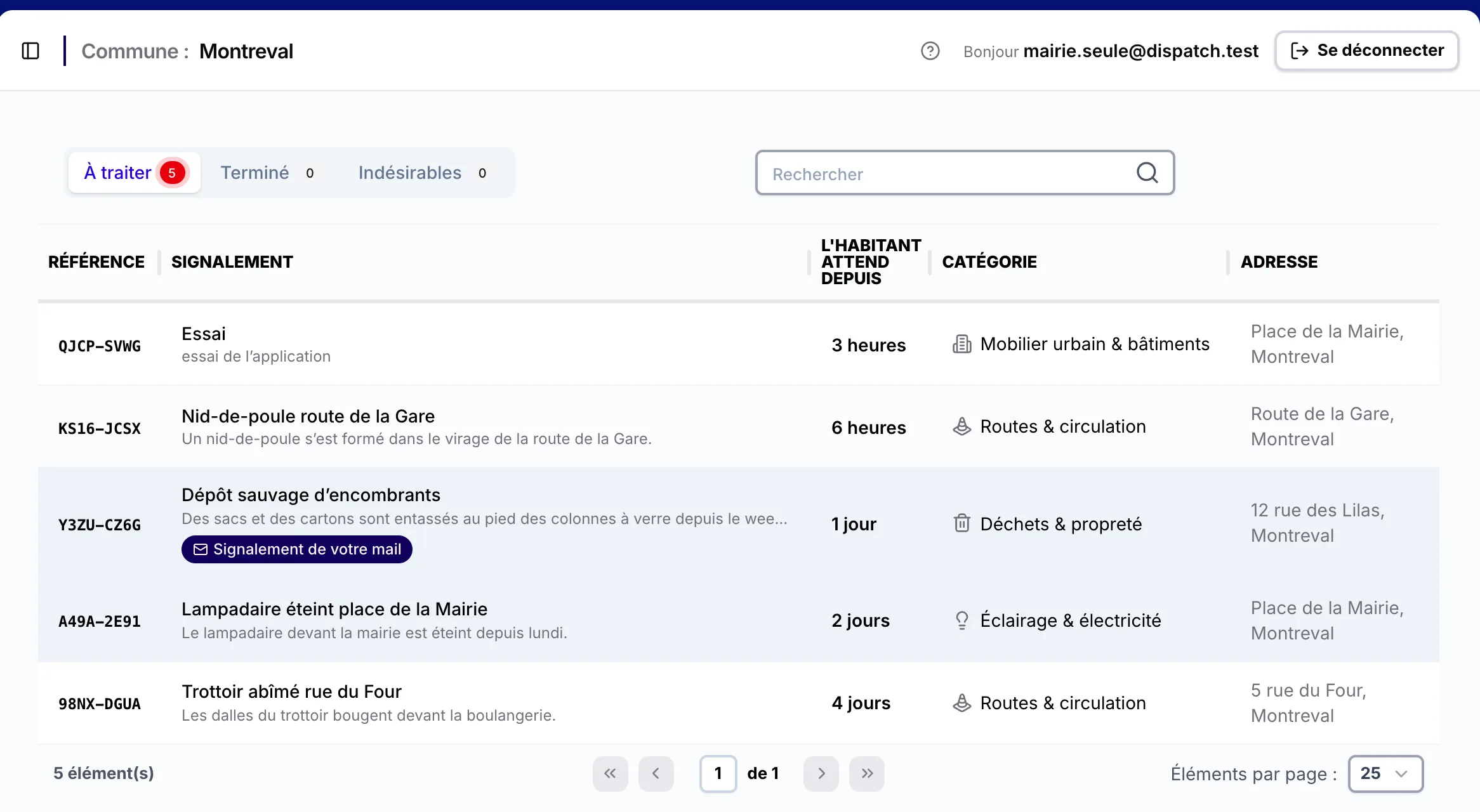
Task: Click the Montreval commune name
Action: (x=246, y=51)
